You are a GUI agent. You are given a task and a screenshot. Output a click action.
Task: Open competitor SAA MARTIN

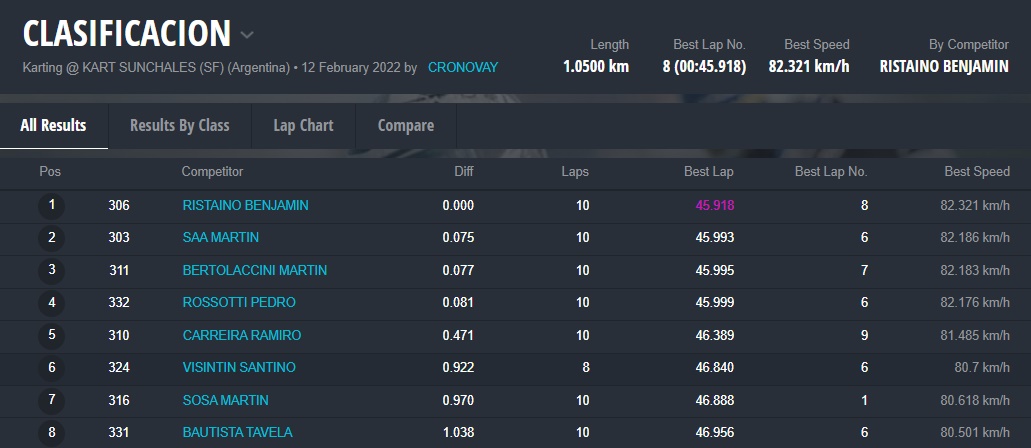(220, 238)
